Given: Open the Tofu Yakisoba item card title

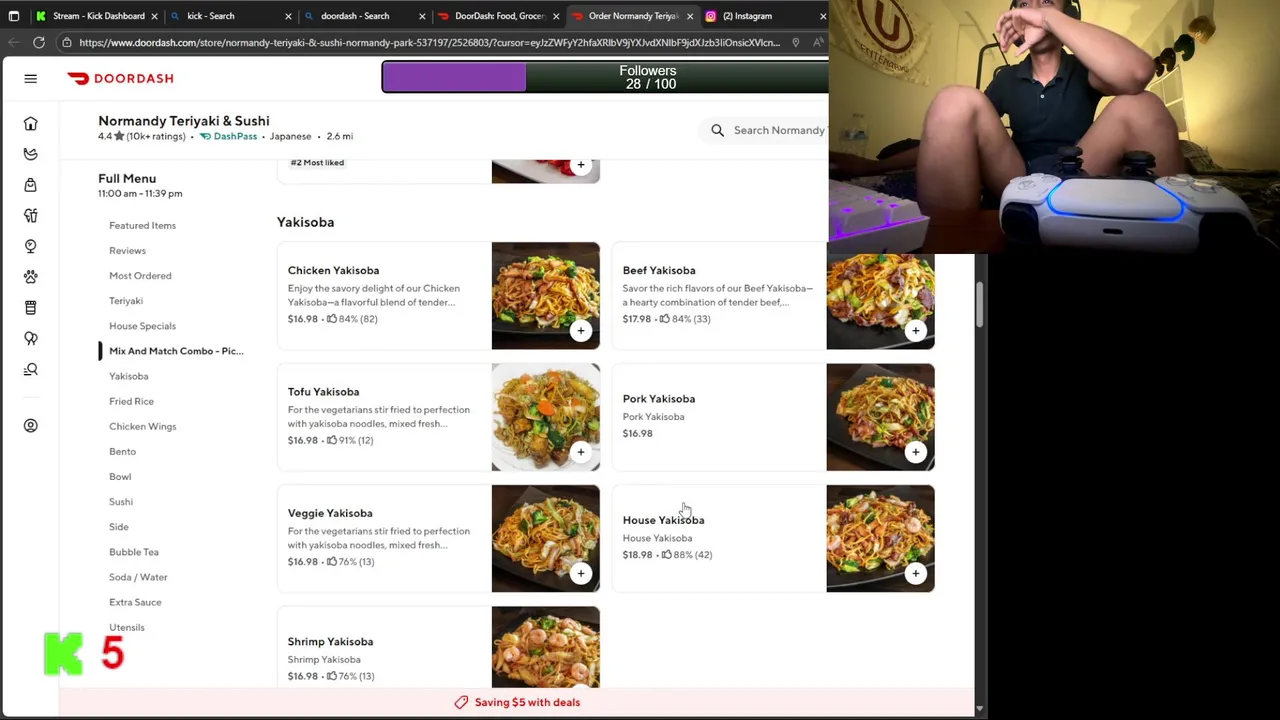Looking at the screenshot, I should click(323, 392).
